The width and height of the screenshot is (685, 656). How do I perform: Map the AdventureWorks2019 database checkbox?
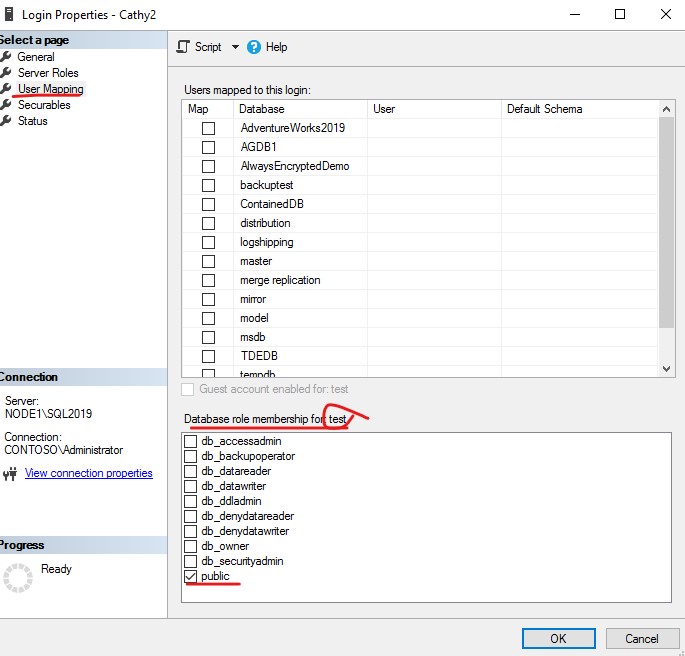coord(208,128)
